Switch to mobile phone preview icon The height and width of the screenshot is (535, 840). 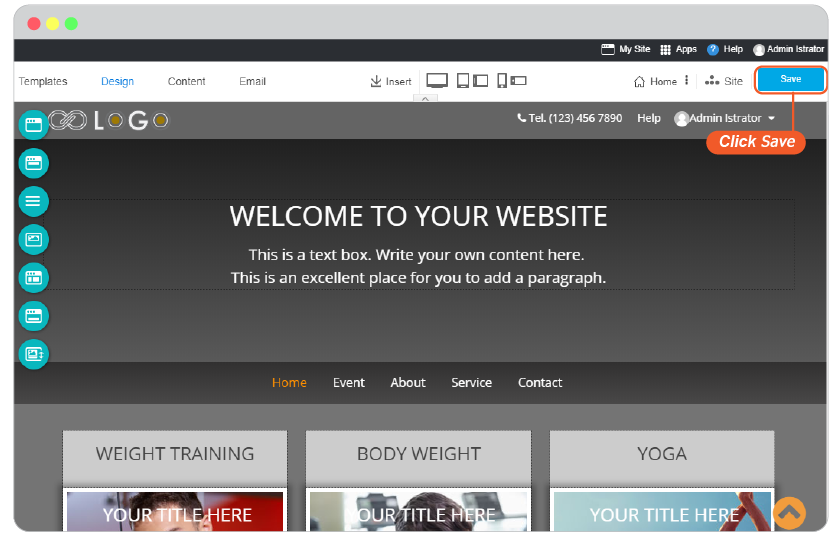(x=501, y=81)
